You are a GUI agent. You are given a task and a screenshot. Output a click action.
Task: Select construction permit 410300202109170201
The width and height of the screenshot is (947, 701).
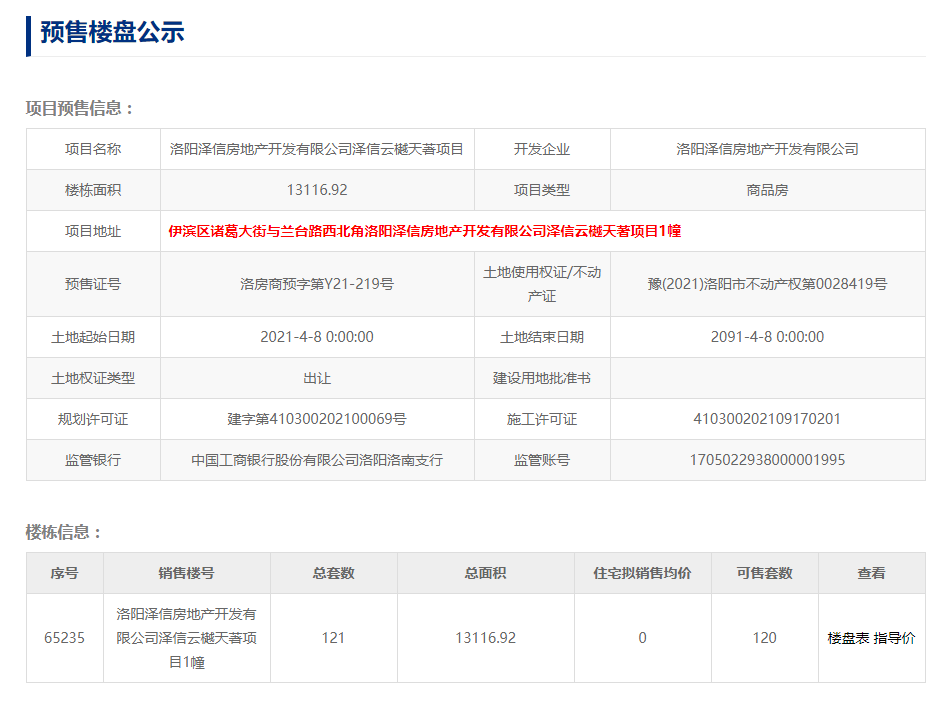pos(768,419)
